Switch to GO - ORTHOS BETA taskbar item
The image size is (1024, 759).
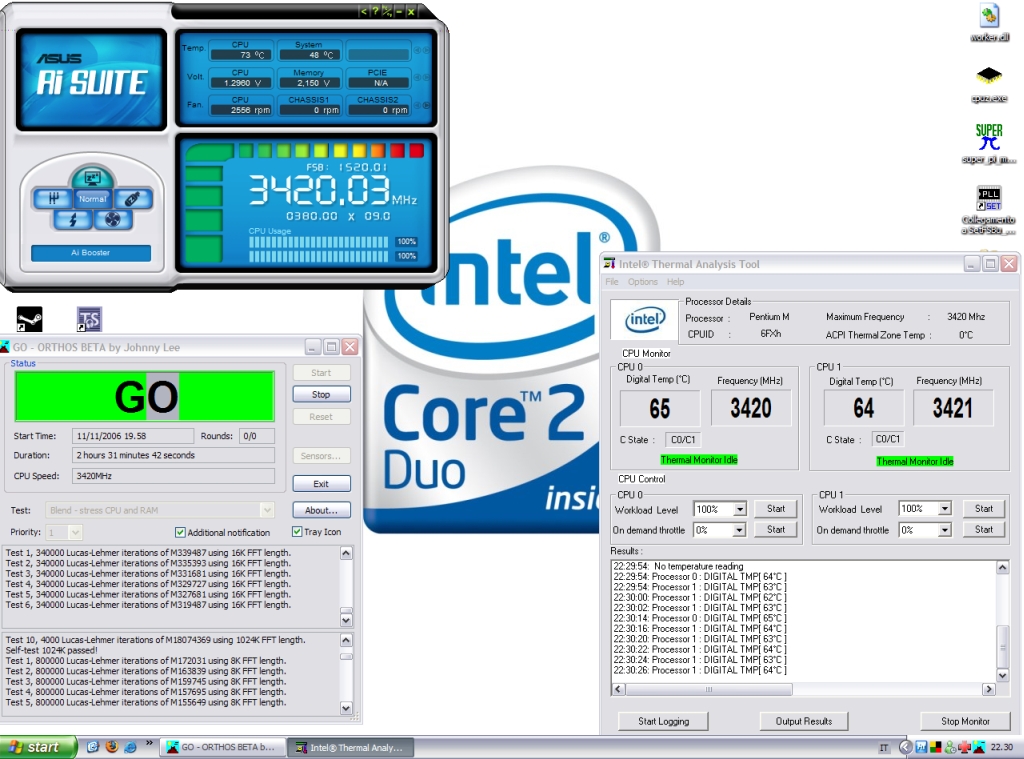[x=224, y=747]
